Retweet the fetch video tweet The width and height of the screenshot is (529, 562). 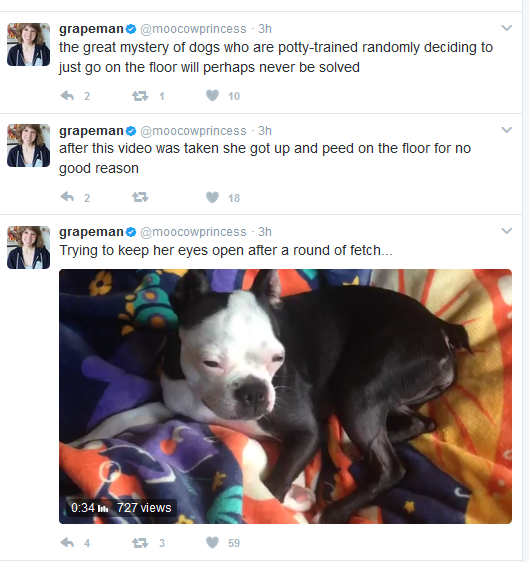(140, 543)
